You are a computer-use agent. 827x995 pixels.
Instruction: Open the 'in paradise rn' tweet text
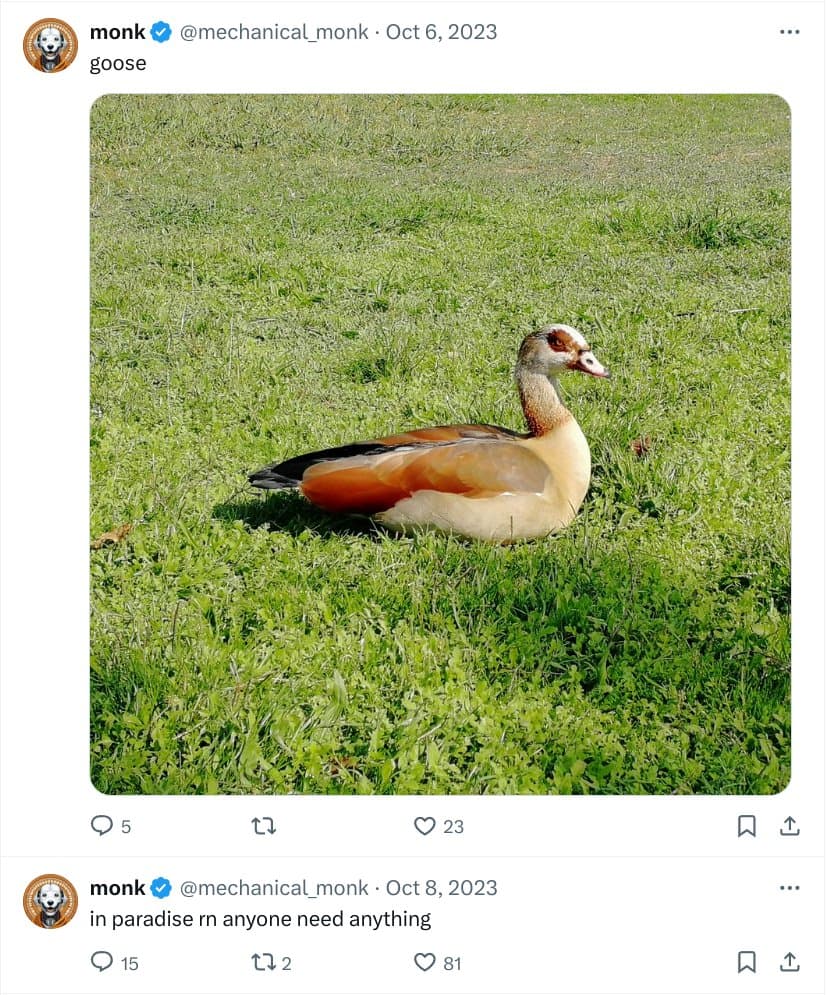(x=260, y=919)
